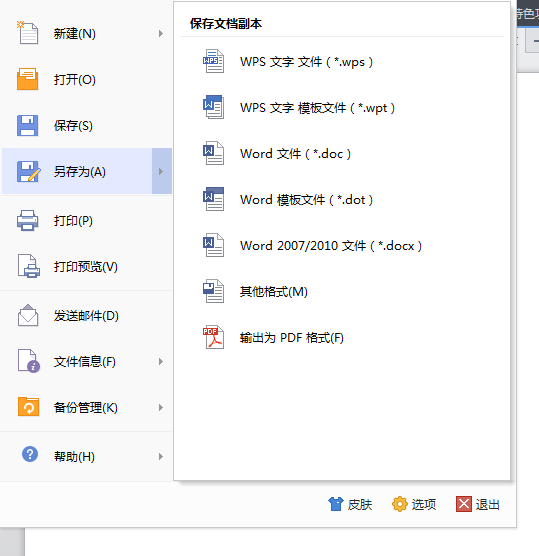
Task: Click the WPS file format icon
Action: [x=213, y=61]
